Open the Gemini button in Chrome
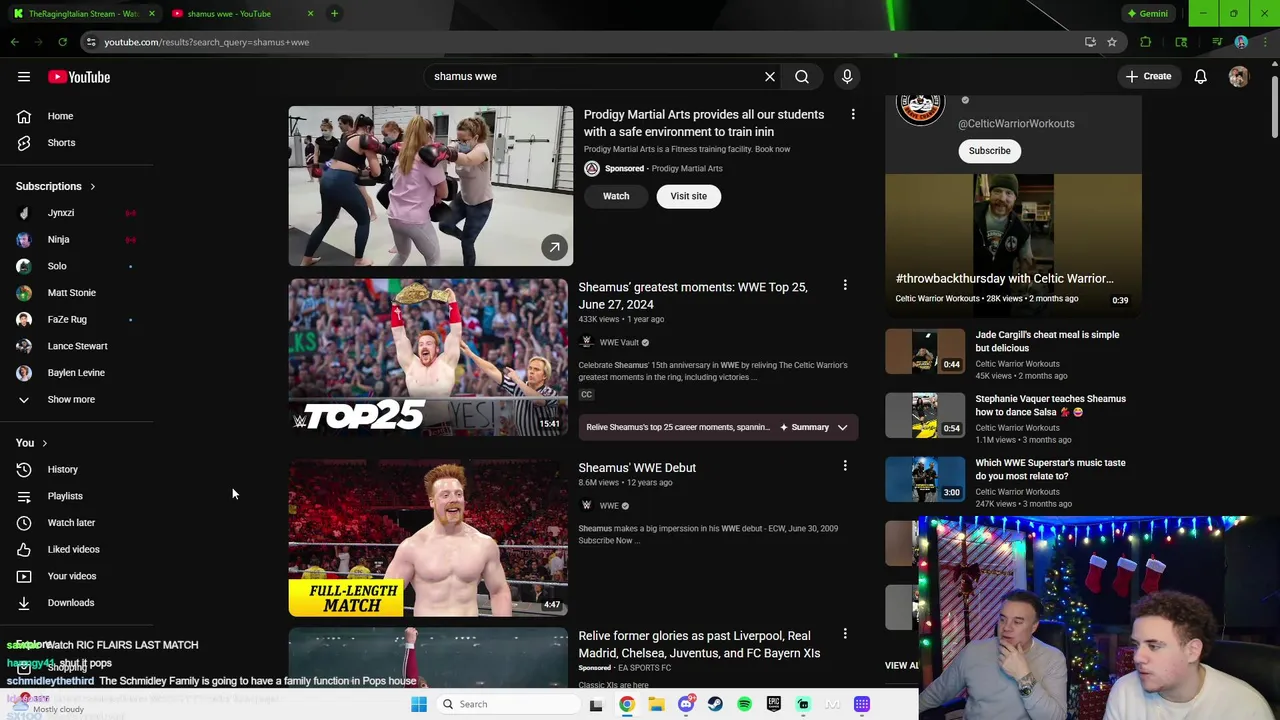Image resolution: width=1280 pixels, height=720 pixels. 1147,14
